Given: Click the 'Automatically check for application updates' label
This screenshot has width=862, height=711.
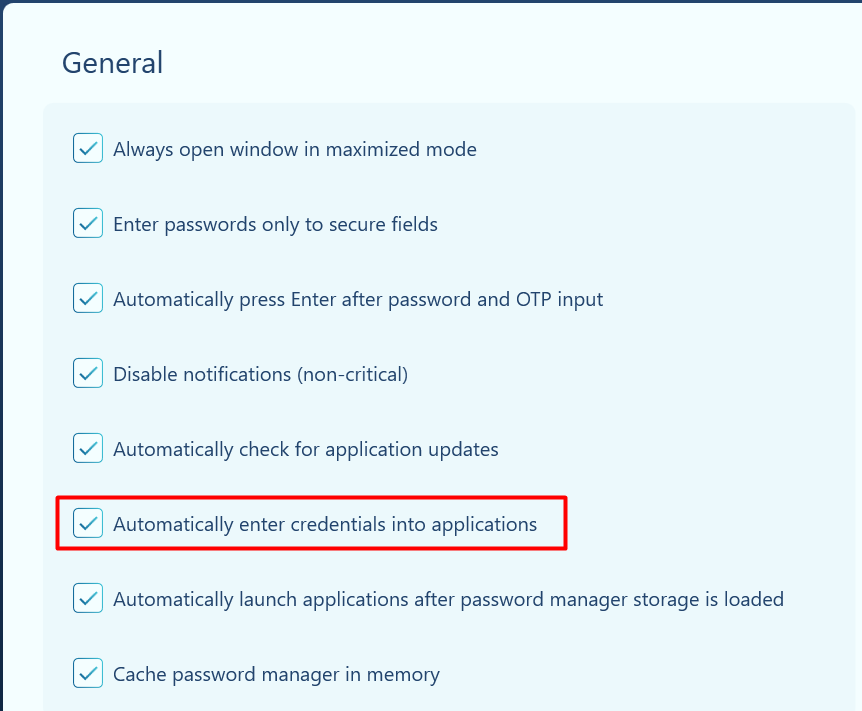Looking at the screenshot, I should pos(305,450).
